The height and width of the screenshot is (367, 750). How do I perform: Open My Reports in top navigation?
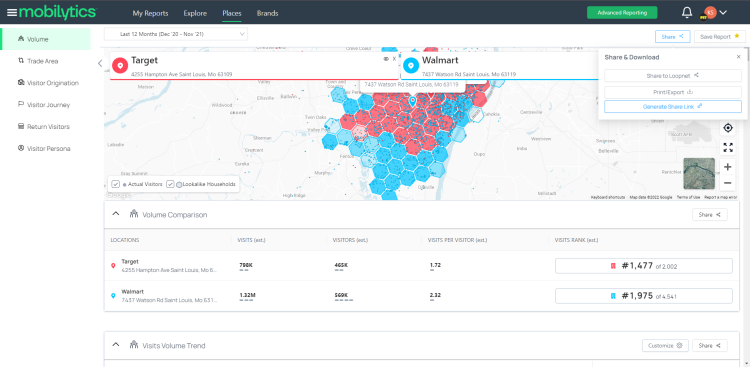click(x=150, y=13)
